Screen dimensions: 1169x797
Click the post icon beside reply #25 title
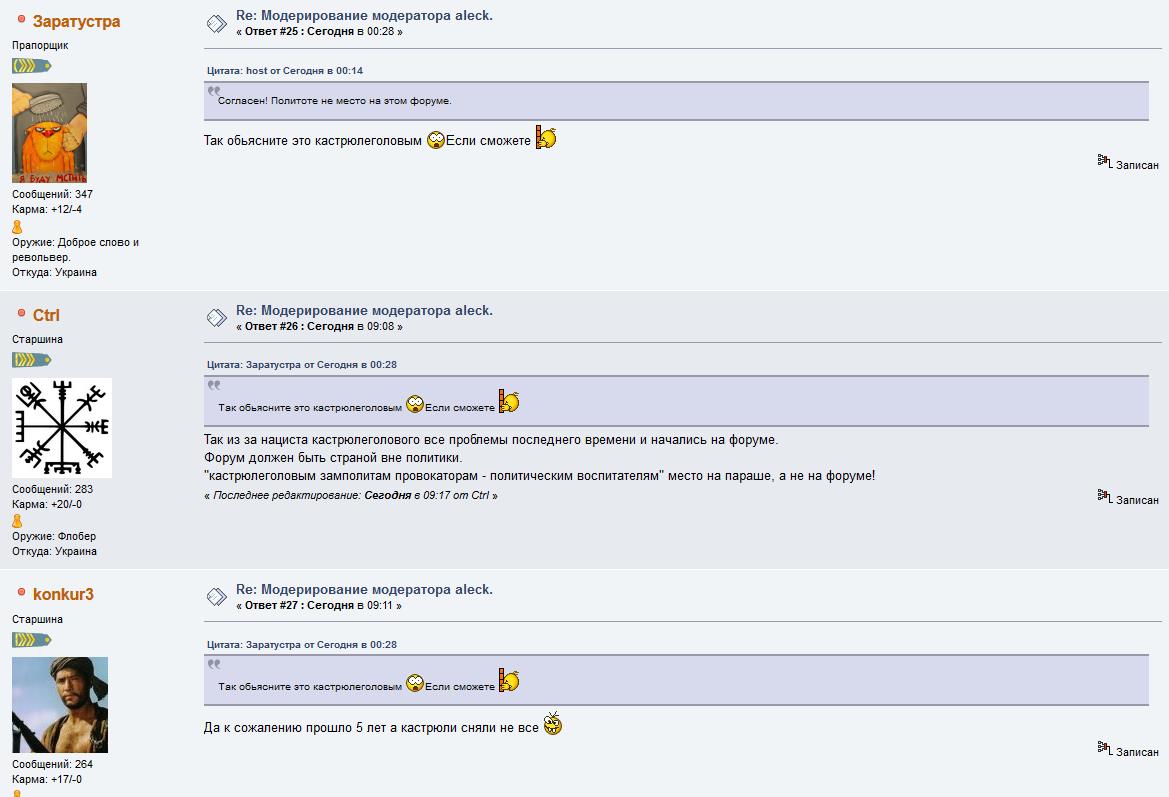click(x=217, y=24)
